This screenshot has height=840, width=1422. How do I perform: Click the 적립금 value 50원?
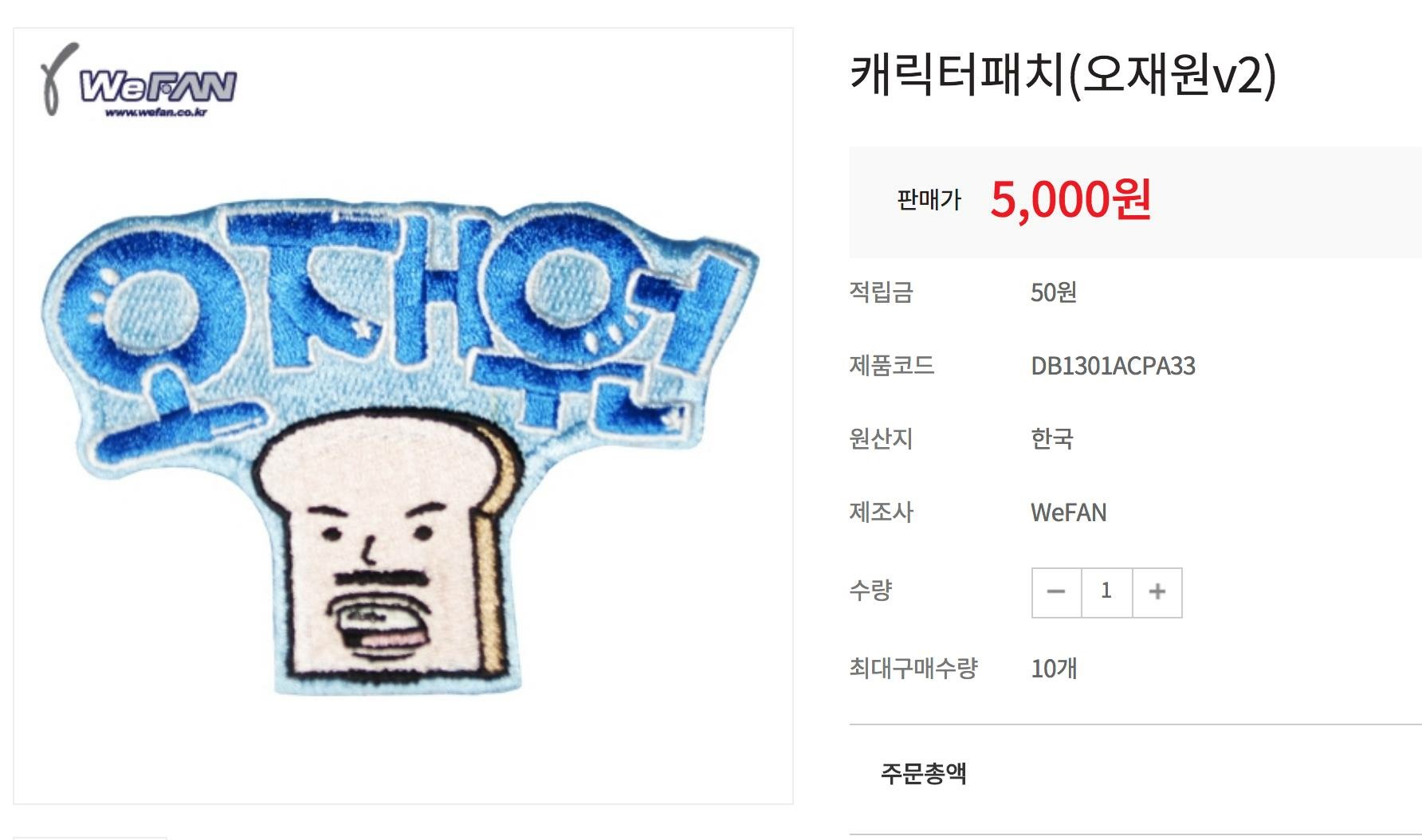[x=1053, y=292]
